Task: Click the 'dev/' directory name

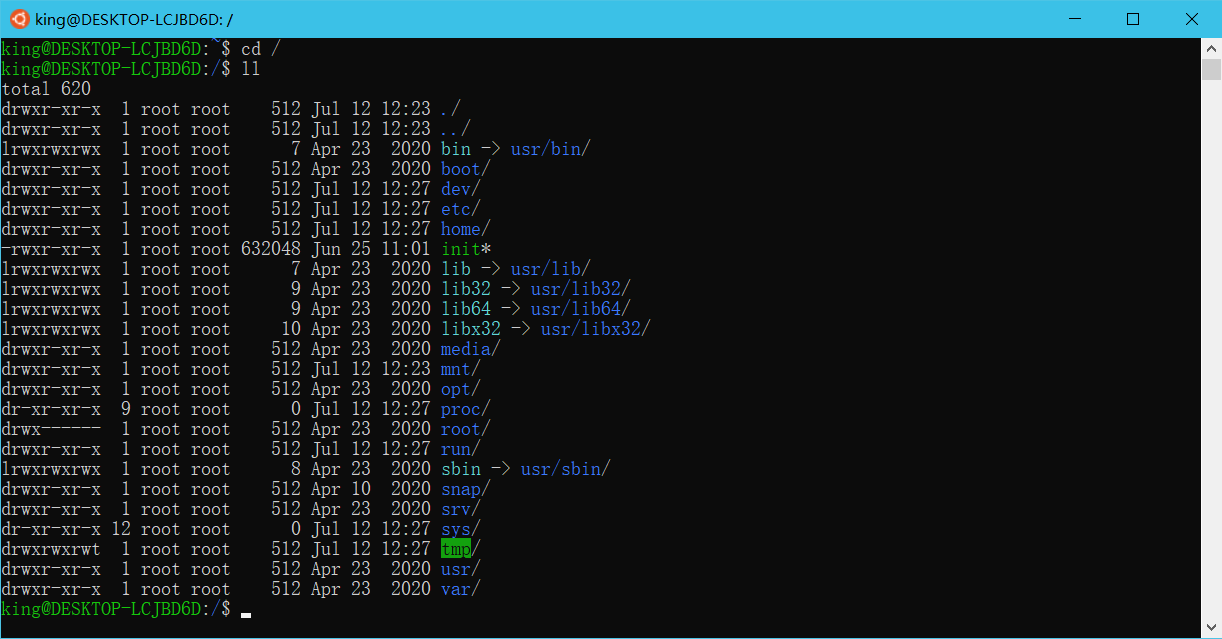Action: pos(461,189)
